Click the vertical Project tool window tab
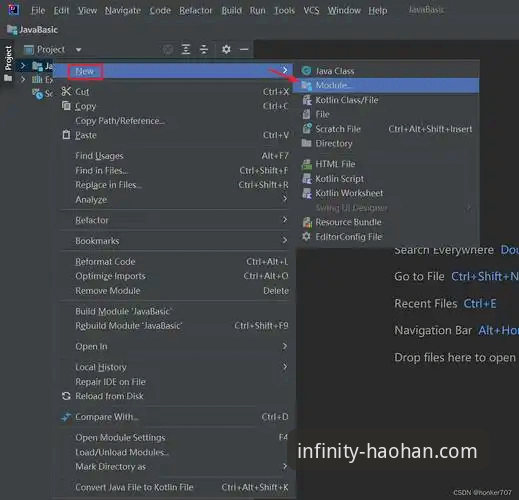Image resolution: width=519 pixels, height=500 pixels. pyautogui.click(x=8, y=58)
